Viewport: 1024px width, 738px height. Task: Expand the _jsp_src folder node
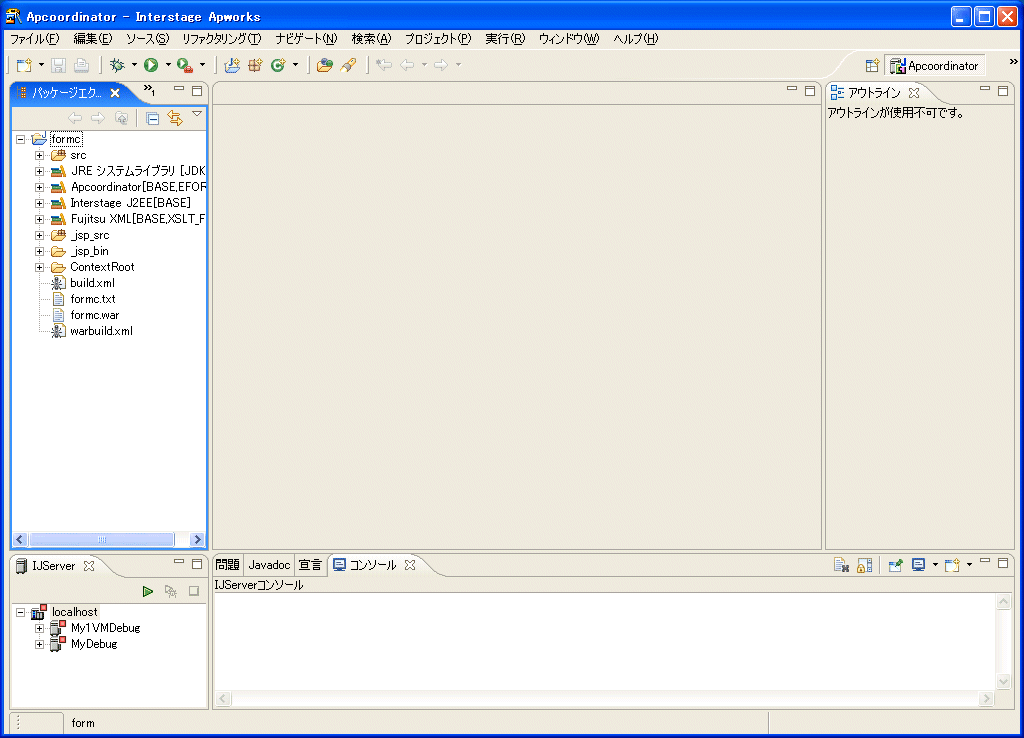tap(39, 235)
